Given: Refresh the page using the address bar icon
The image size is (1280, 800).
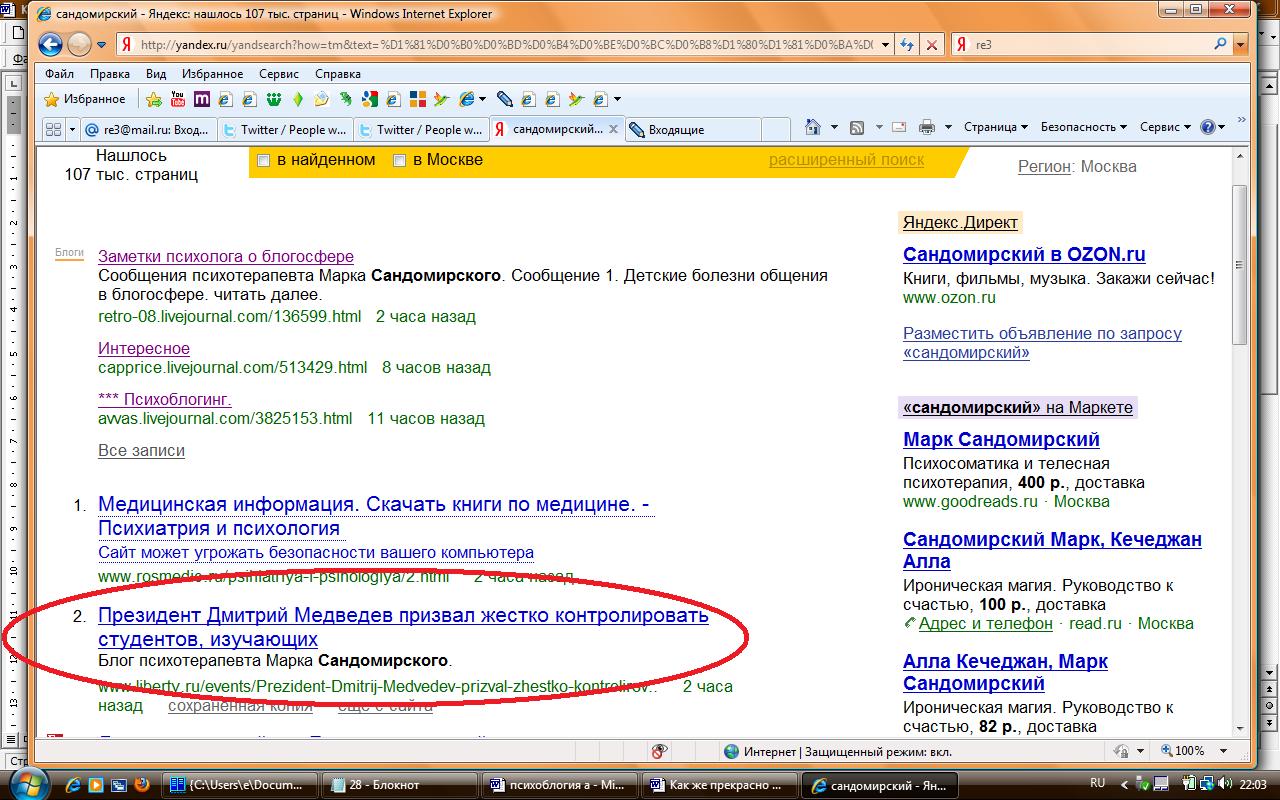Looking at the screenshot, I should (x=908, y=45).
